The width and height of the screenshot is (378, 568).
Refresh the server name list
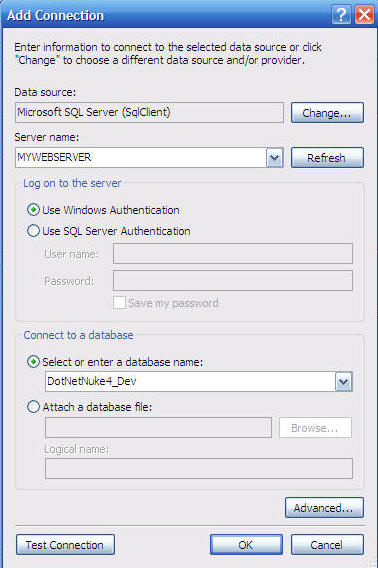[327, 158]
